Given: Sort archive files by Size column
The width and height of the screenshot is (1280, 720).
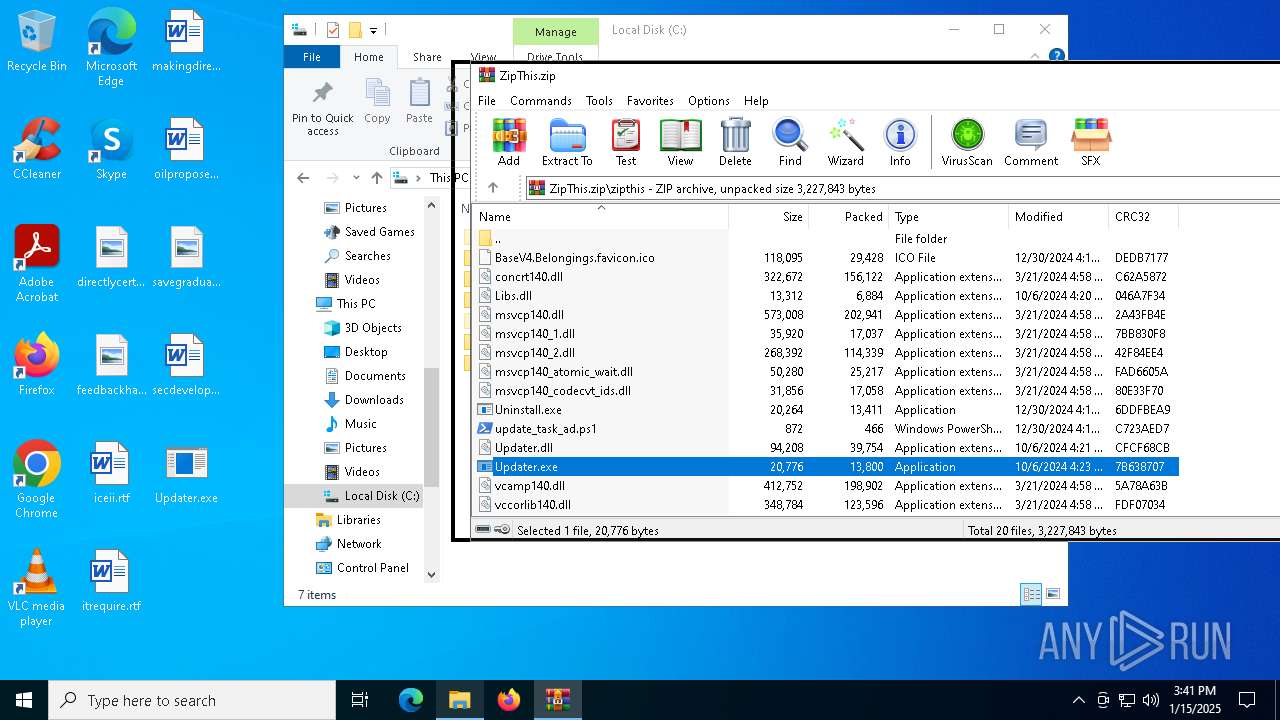Looking at the screenshot, I should tap(768, 217).
